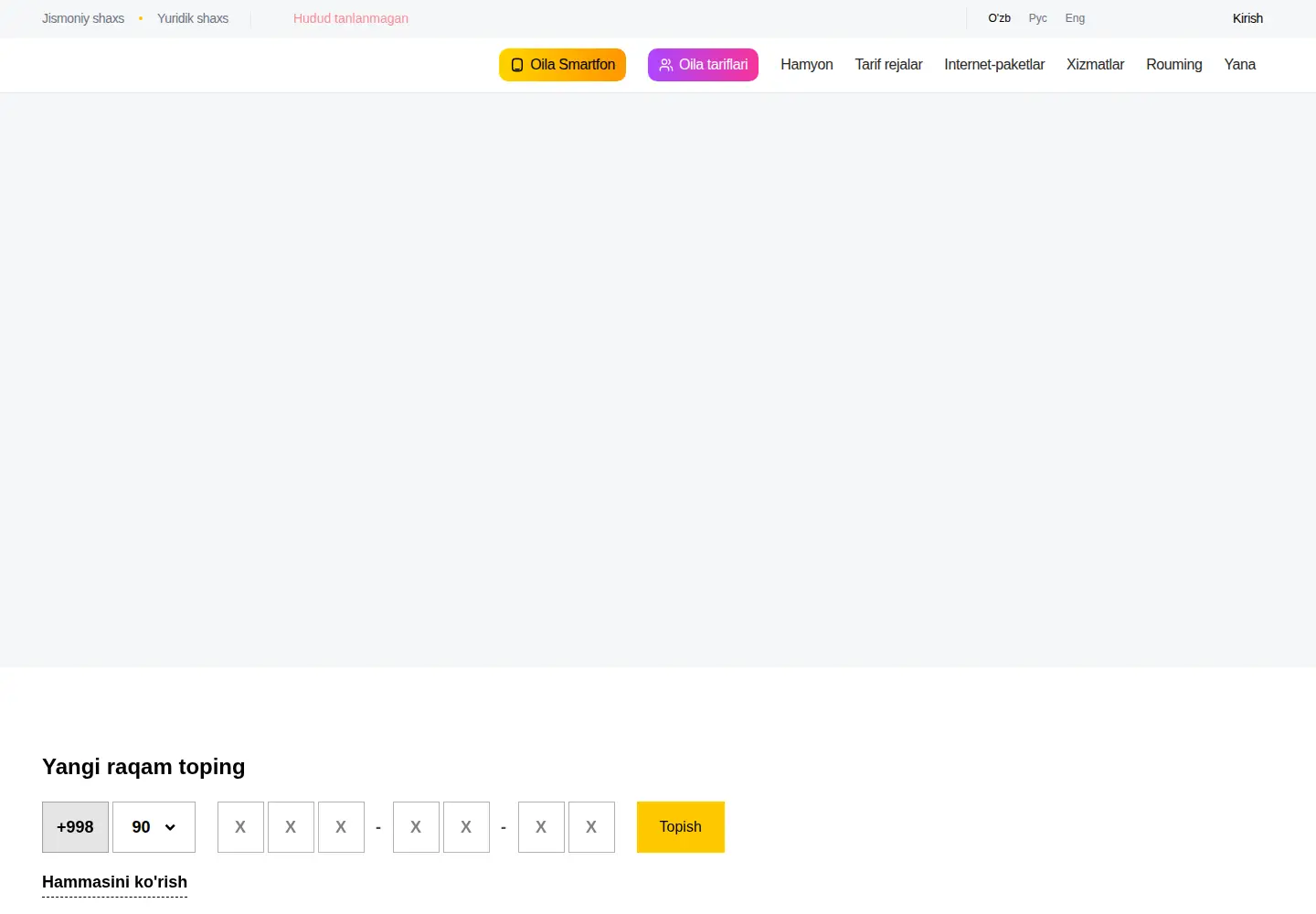Select O'zb language

click(1000, 18)
